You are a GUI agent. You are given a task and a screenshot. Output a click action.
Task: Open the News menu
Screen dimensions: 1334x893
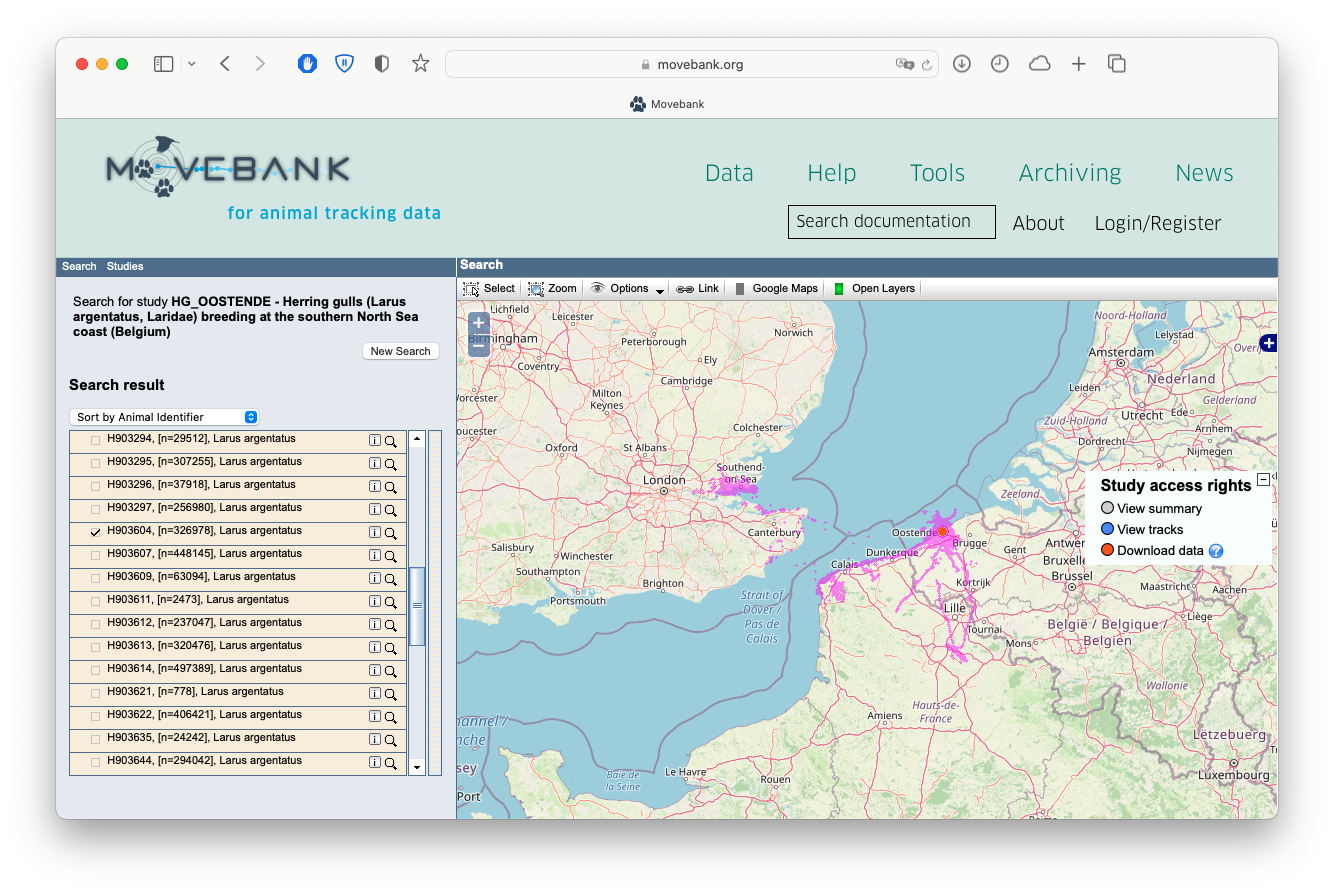[x=1204, y=173]
